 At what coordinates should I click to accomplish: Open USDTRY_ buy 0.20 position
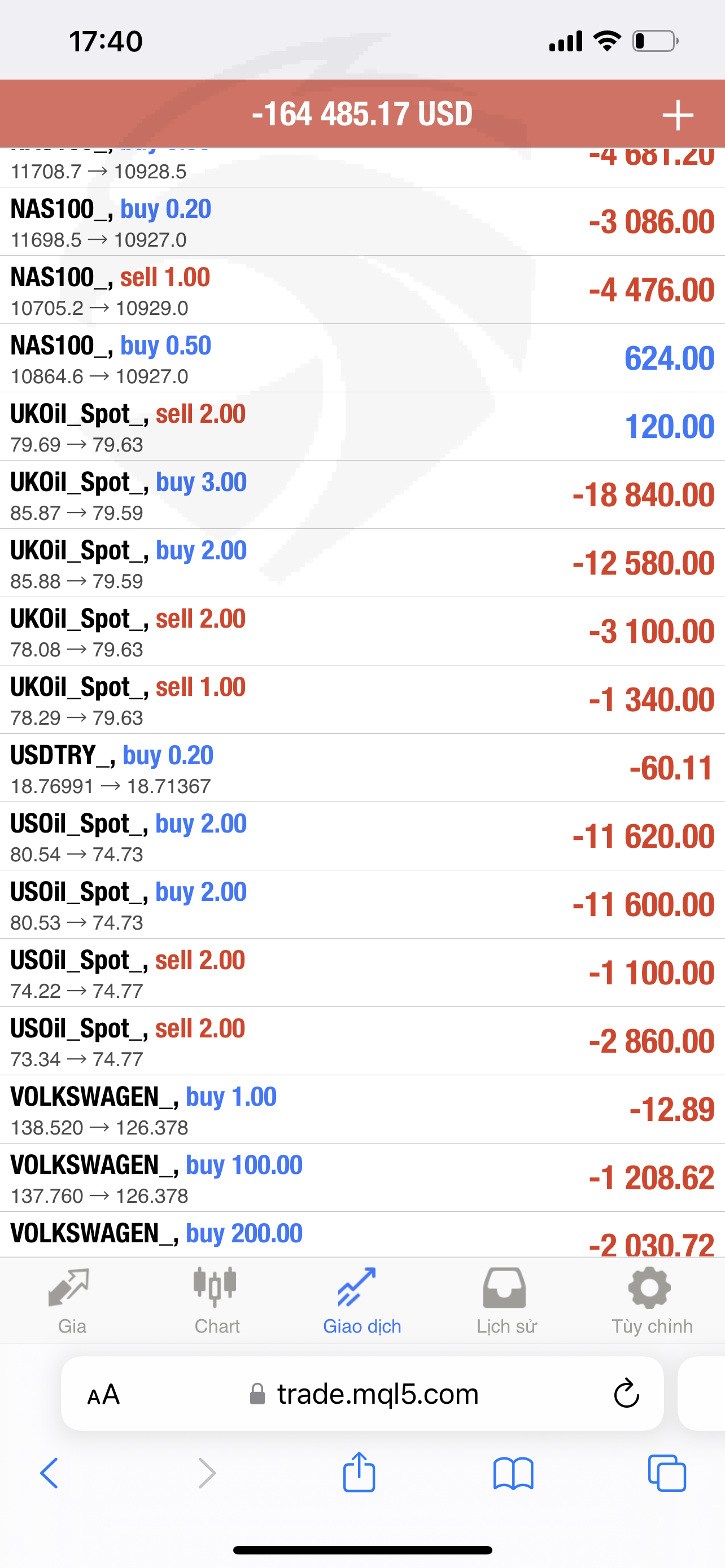(x=362, y=768)
